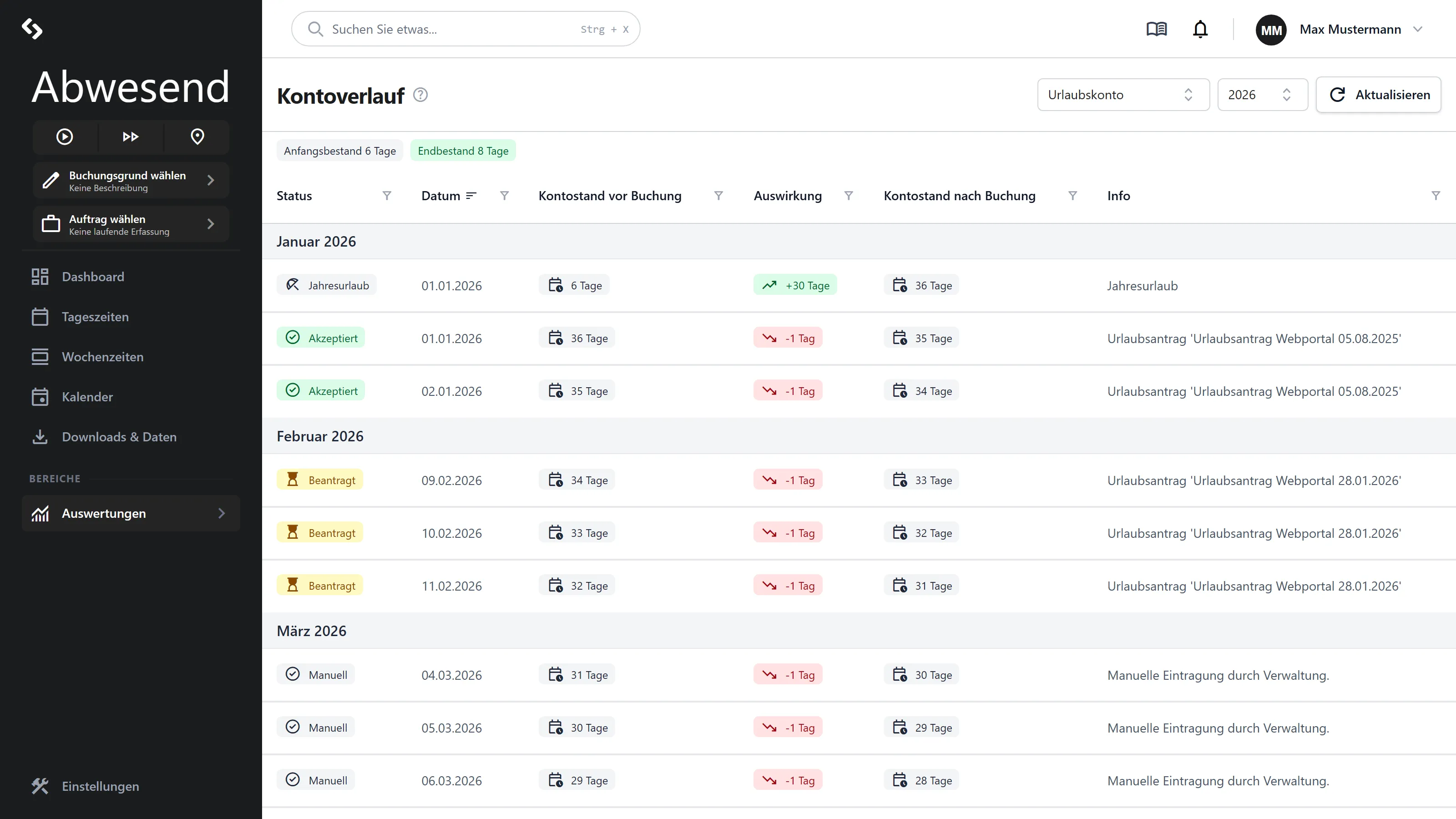Image resolution: width=1456 pixels, height=819 pixels.
Task: Go to Tageszeiten page
Action: [131, 317]
